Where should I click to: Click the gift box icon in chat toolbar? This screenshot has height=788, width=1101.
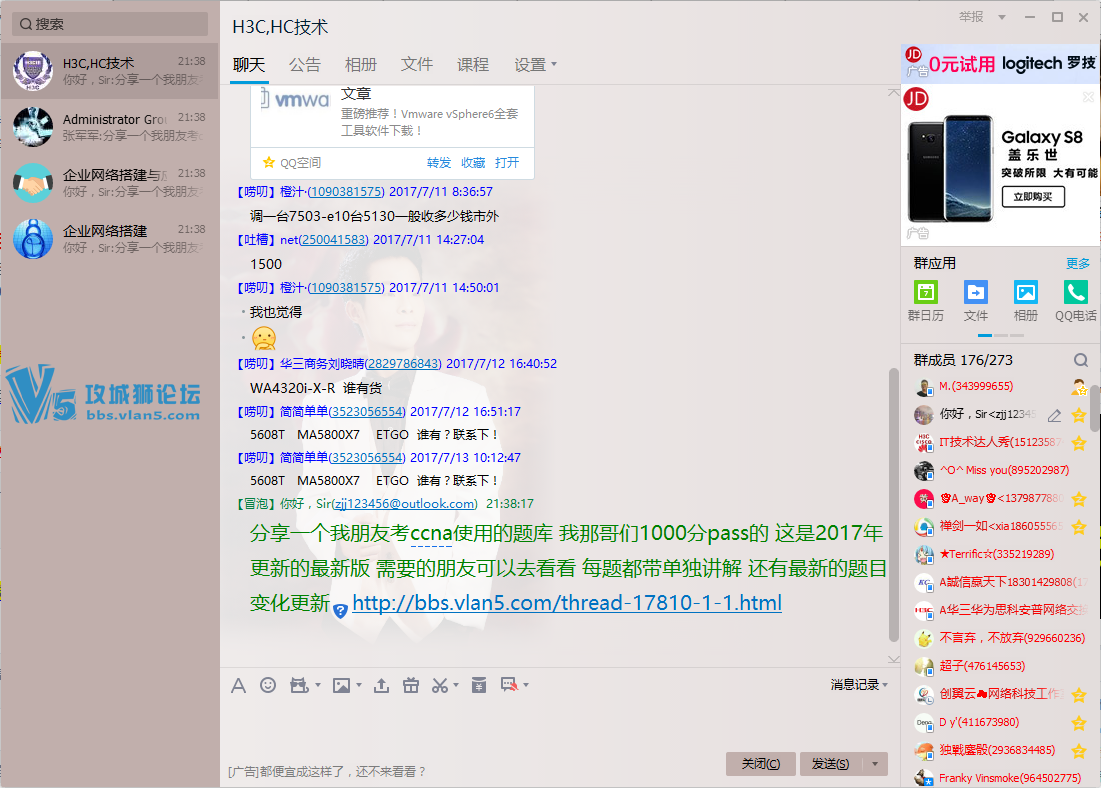click(x=411, y=685)
